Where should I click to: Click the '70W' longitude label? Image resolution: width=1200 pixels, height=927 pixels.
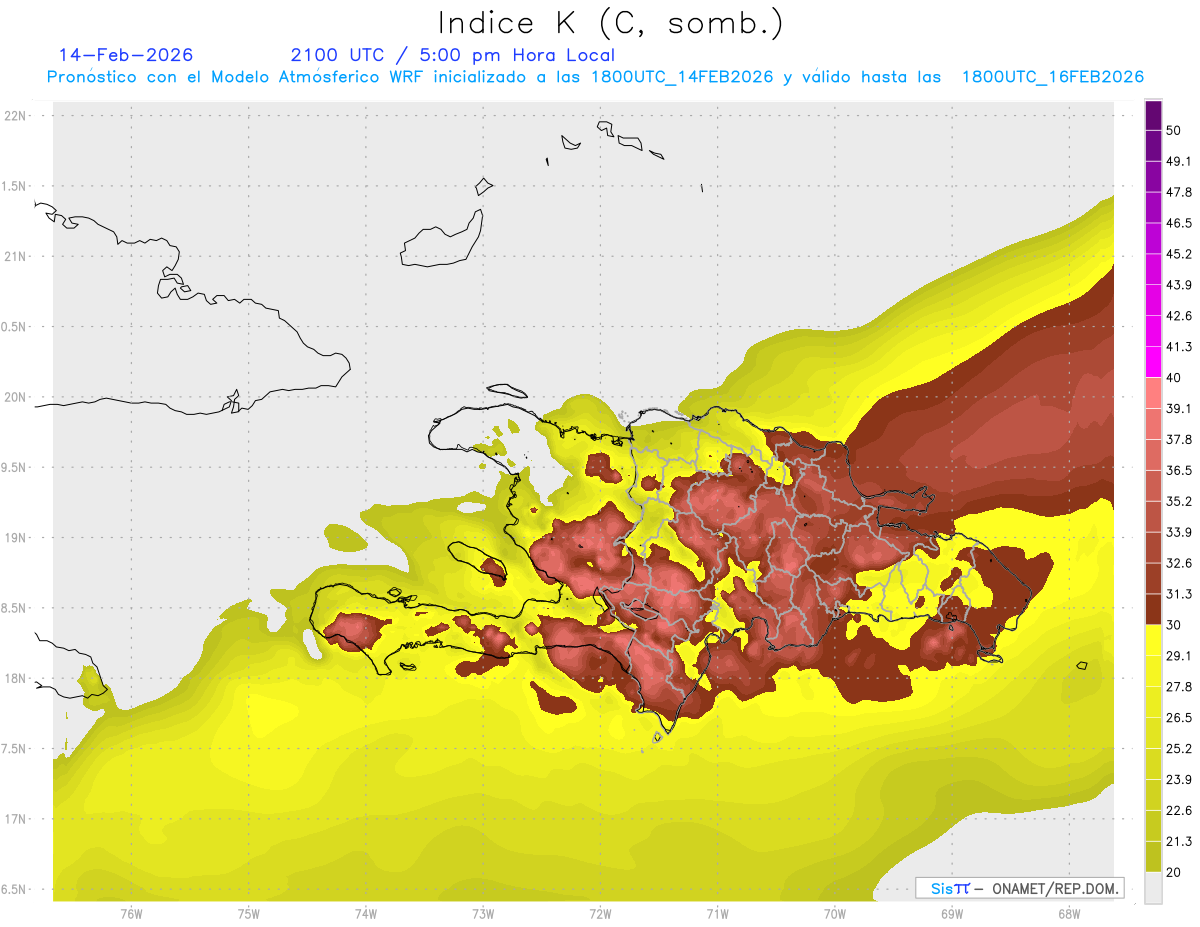pyautogui.click(x=835, y=914)
